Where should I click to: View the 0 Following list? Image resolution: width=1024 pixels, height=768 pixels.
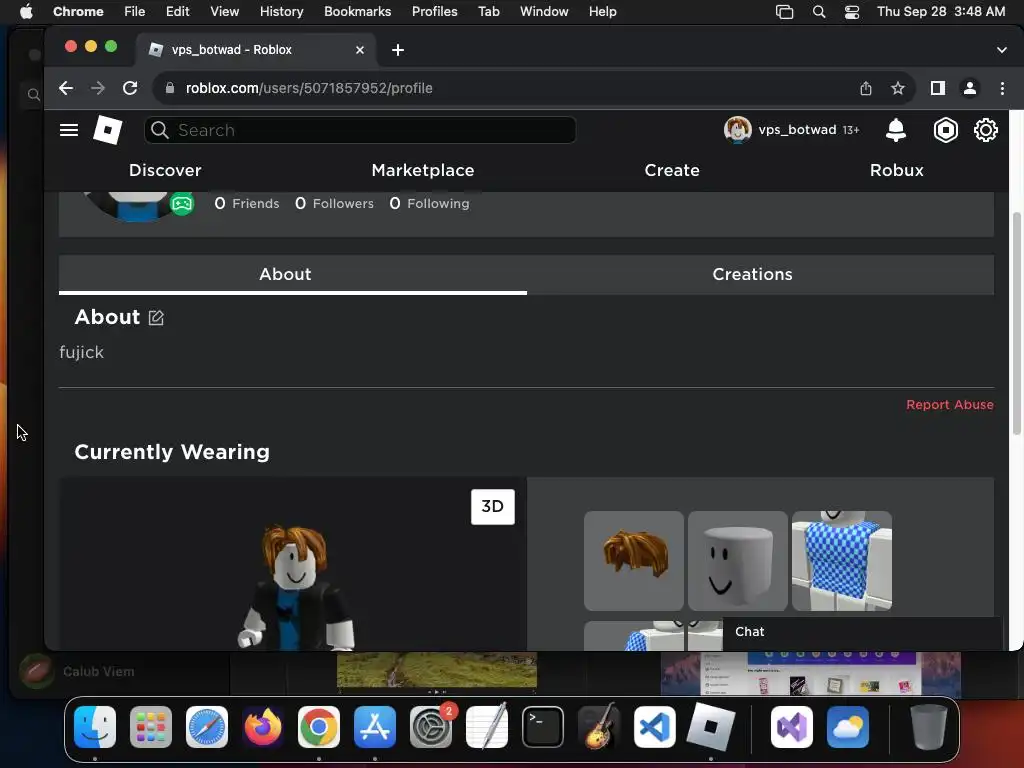[429, 204]
